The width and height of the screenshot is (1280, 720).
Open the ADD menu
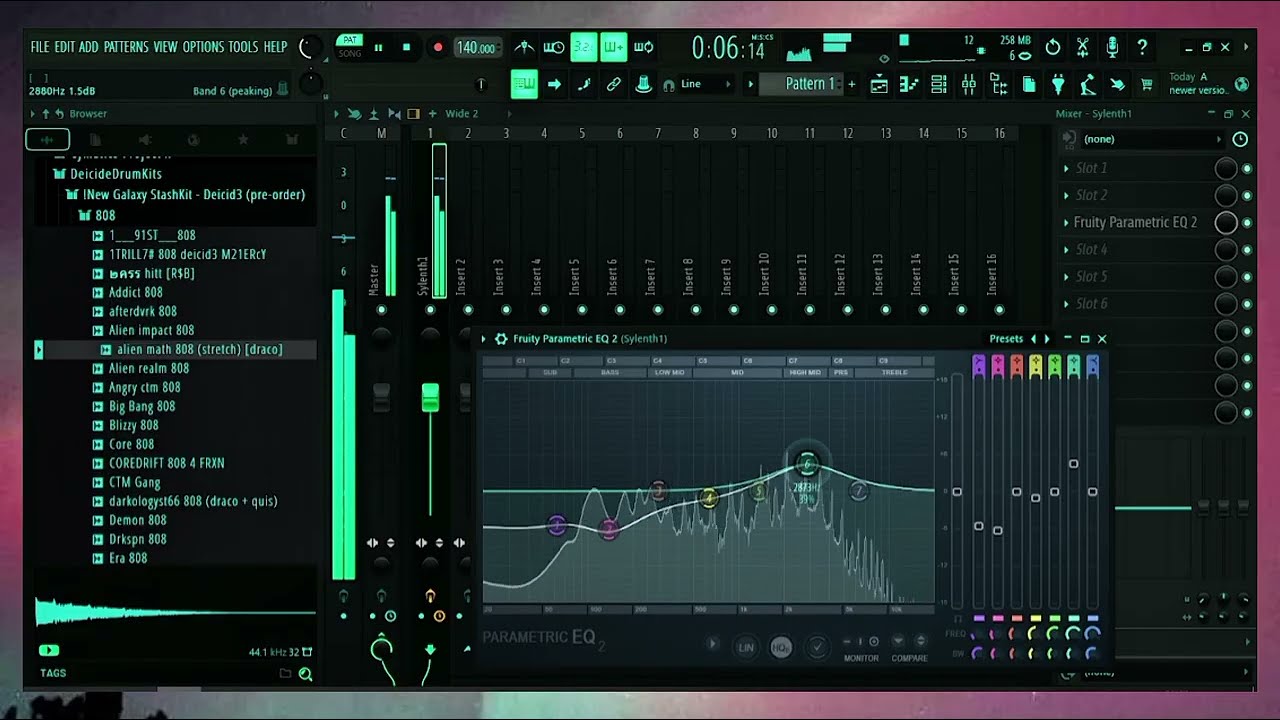pos(89,47)
